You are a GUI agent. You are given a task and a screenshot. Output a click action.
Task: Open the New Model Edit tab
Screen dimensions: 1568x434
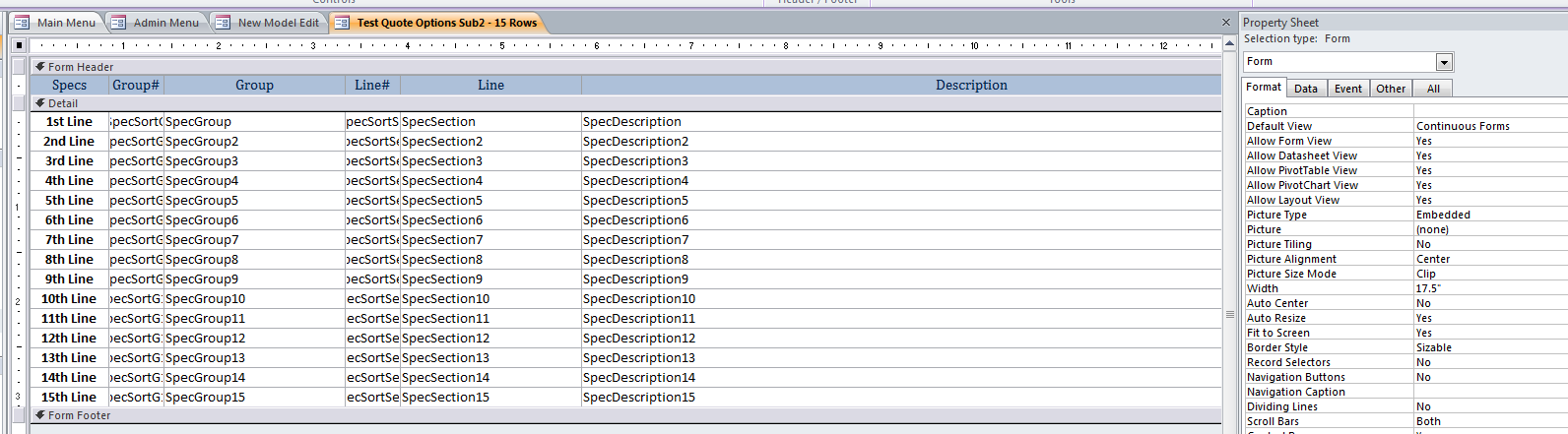[268, 23]
